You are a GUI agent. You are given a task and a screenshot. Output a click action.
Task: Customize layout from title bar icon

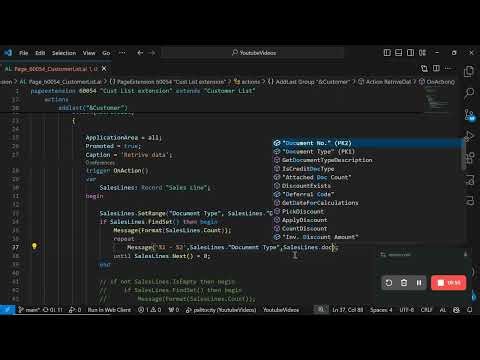422,53
